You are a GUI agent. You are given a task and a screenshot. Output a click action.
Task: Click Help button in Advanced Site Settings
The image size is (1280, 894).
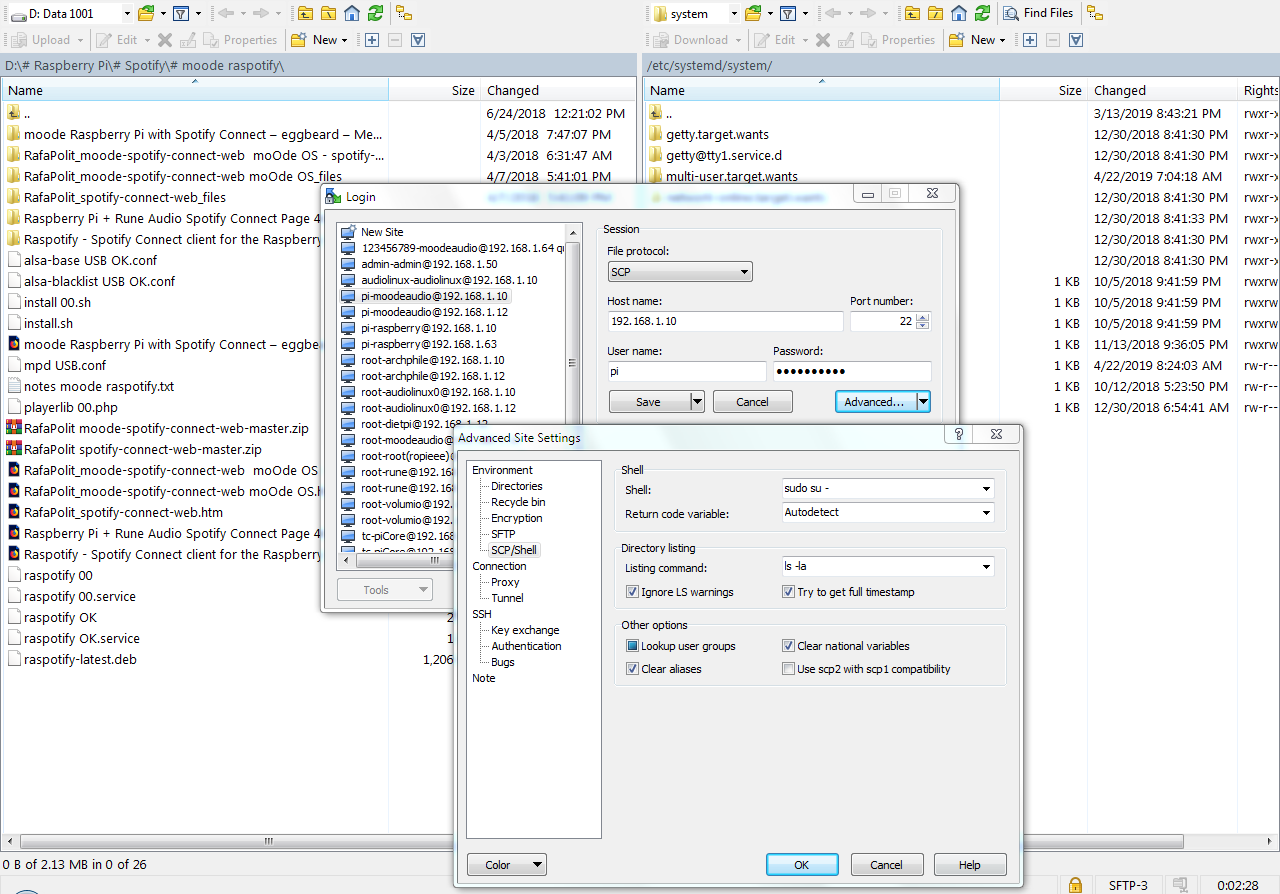(x=970, y=865)
